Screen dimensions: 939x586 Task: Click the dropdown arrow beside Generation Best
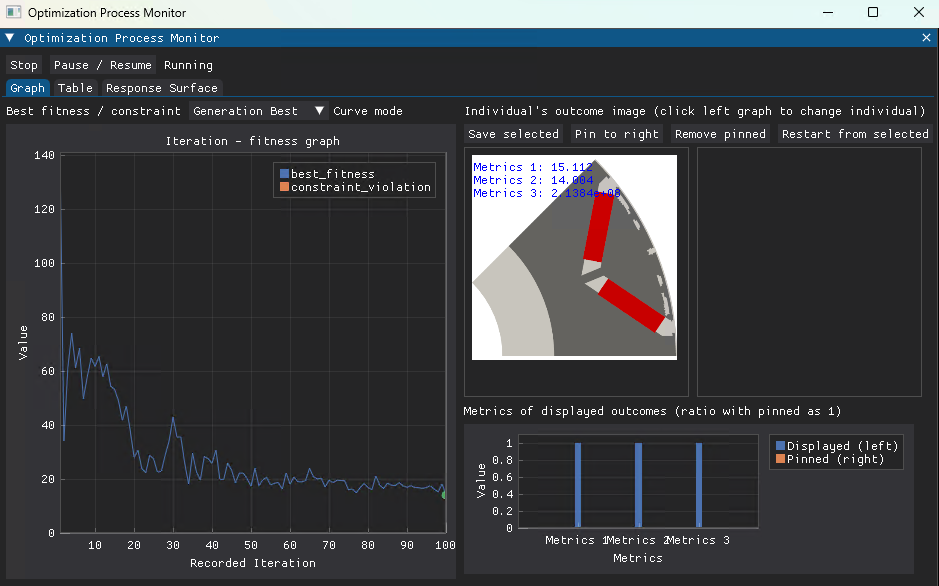[x=320, y=111]
